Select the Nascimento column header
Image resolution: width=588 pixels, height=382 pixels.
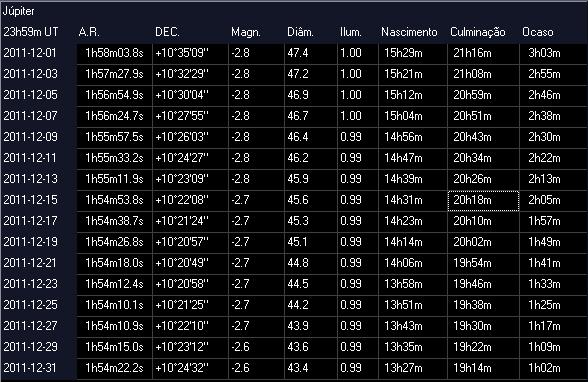(409, 32)
